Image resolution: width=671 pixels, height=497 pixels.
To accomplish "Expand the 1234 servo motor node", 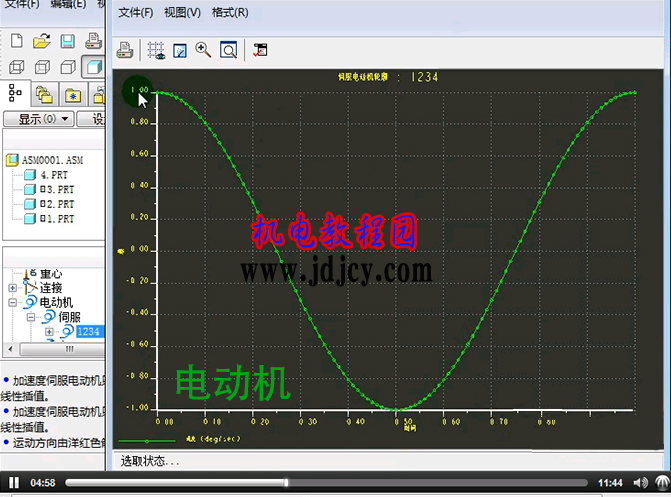I will (x=49, y=332).
